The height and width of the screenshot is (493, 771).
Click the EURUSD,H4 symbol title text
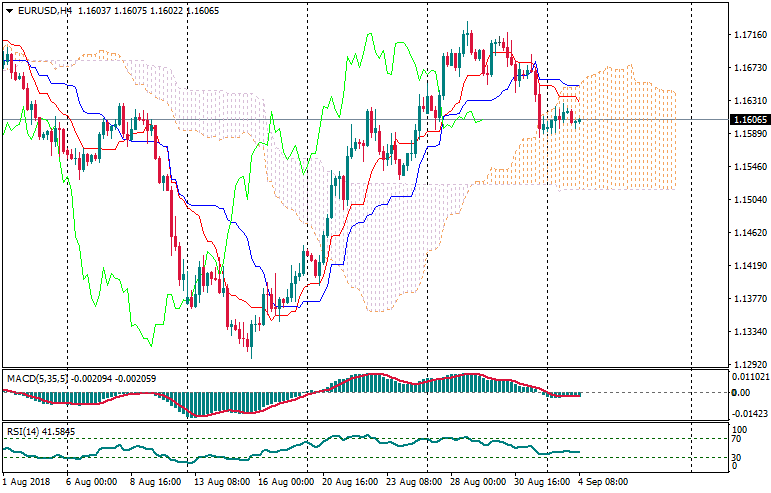click(44, 10)
